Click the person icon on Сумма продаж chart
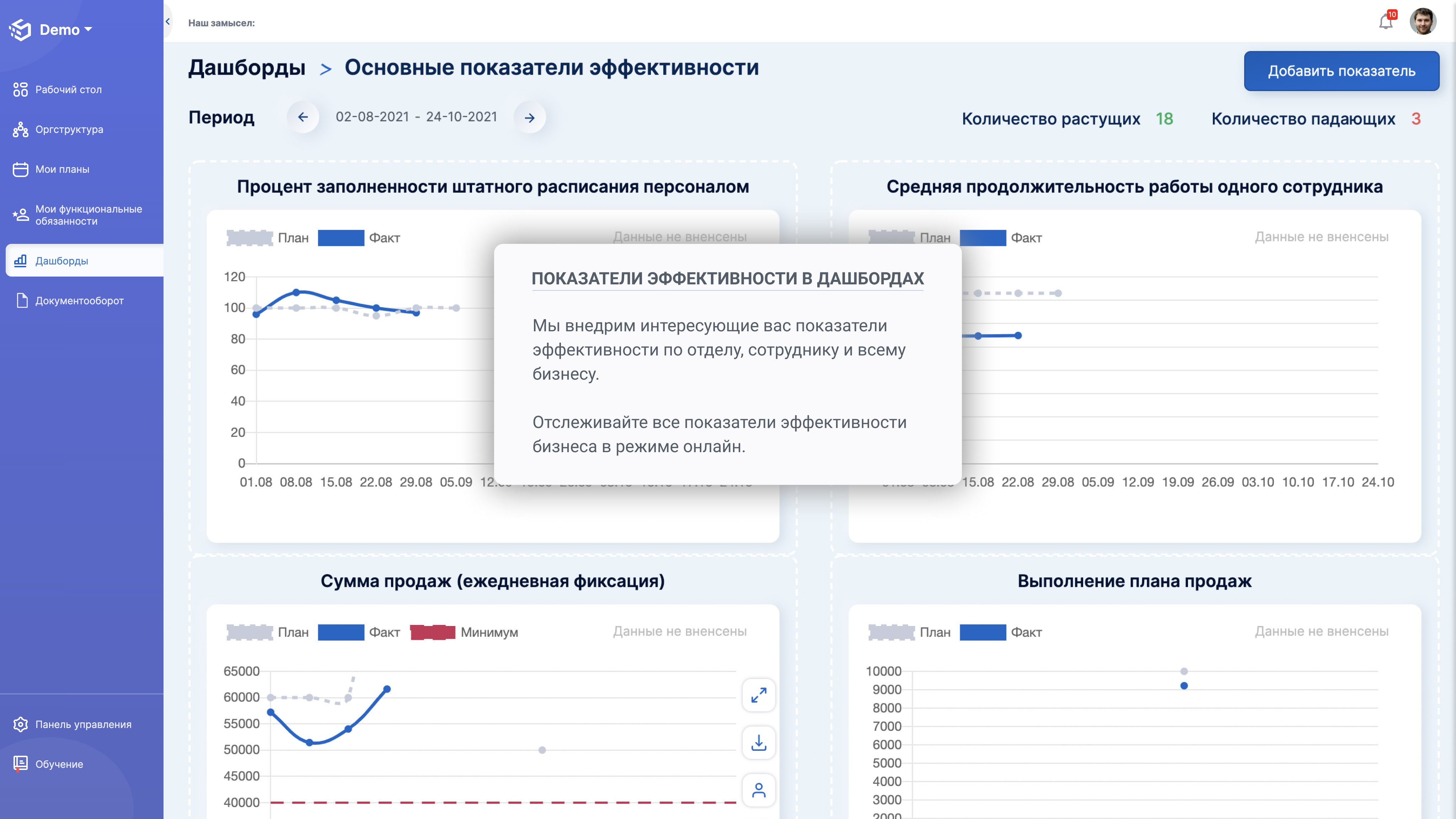 click(x=759, y=790)
